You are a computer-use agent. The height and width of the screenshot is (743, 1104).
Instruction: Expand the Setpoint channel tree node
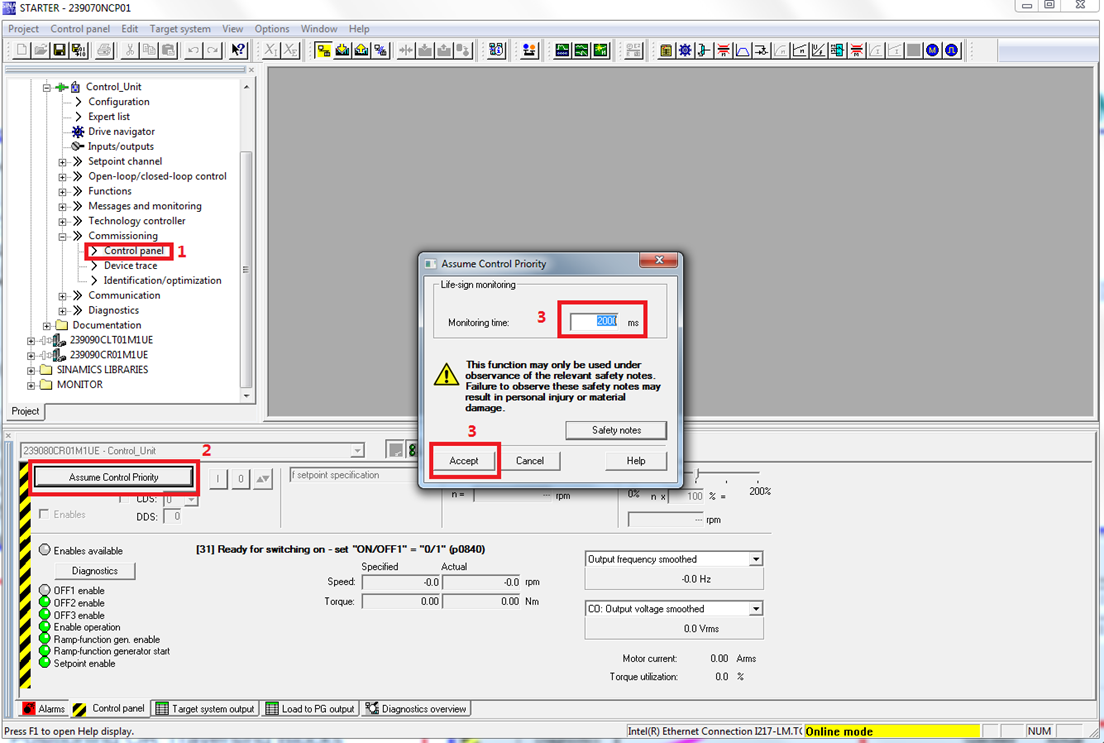62,161
